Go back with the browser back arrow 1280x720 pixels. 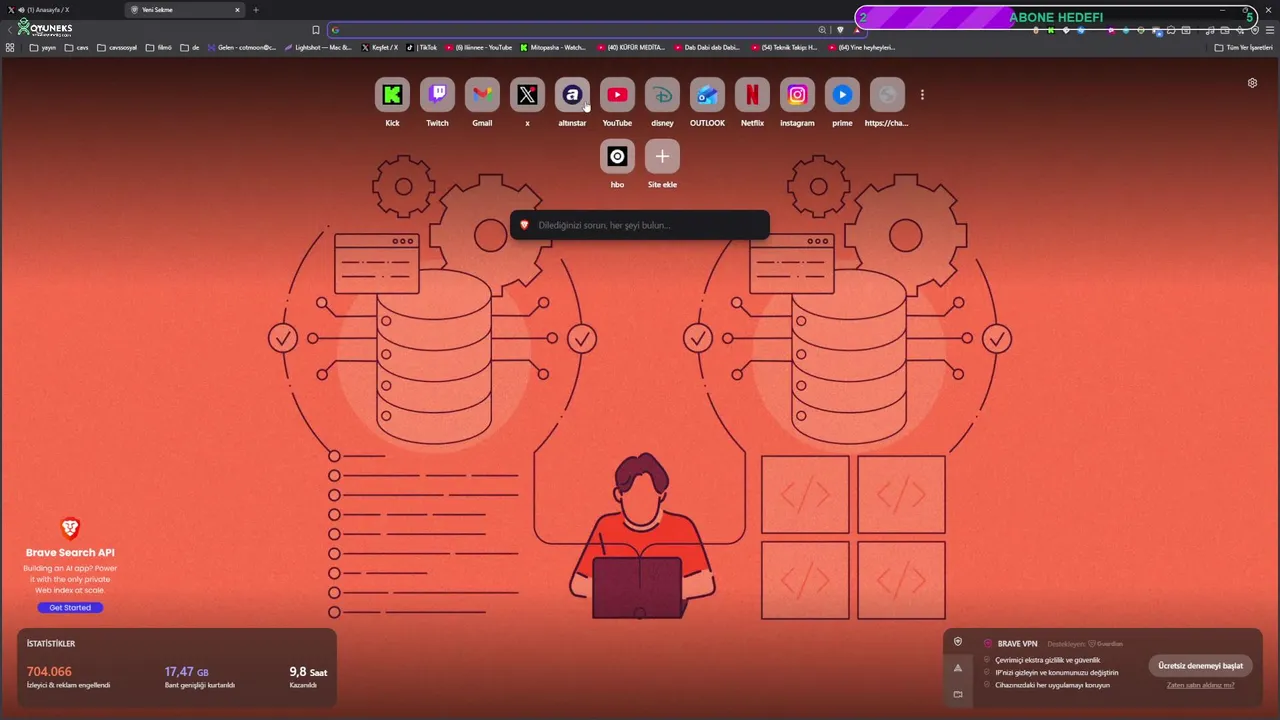pyautogui.click(x=10, y=30)
